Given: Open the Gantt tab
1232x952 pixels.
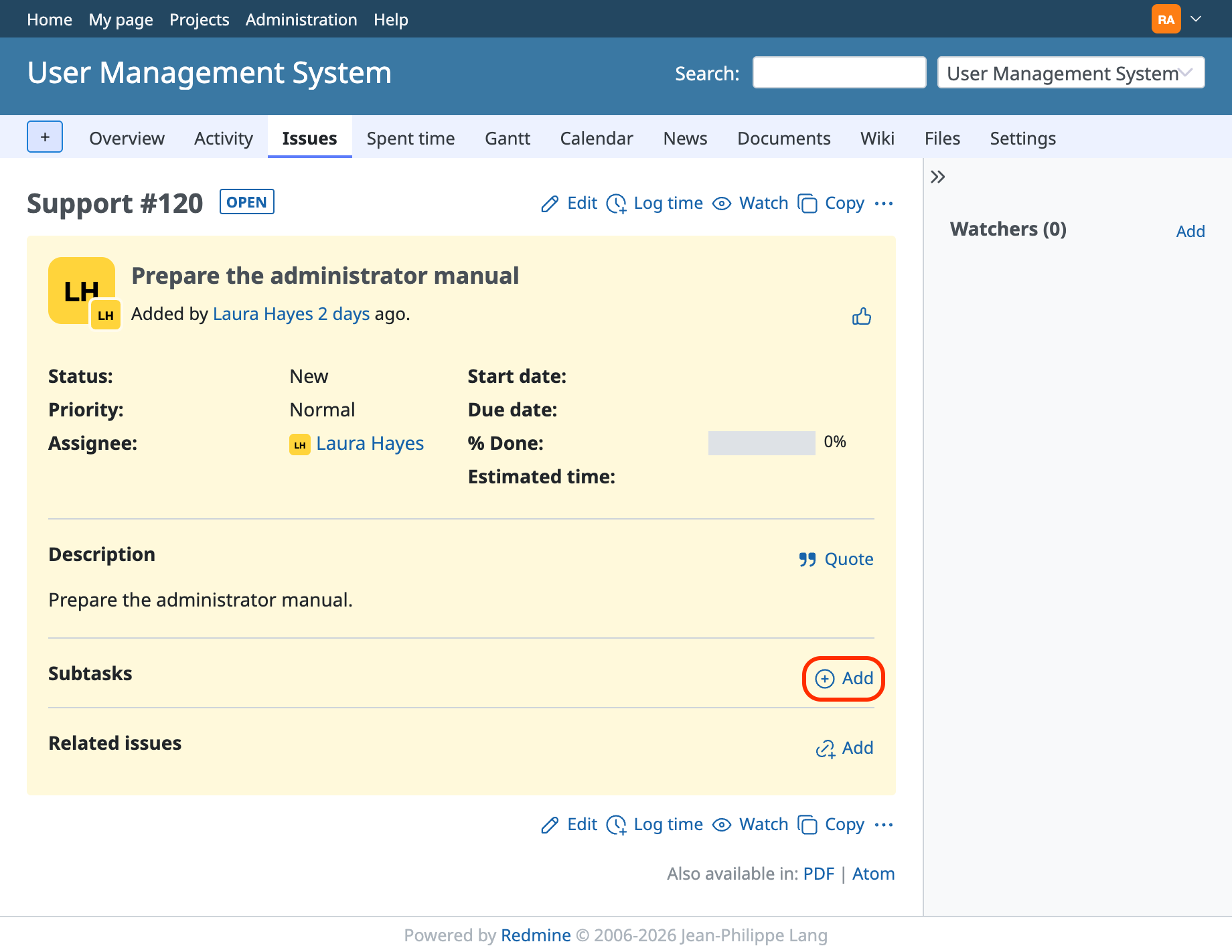Looking at the screenshot, I should point(508,138).
